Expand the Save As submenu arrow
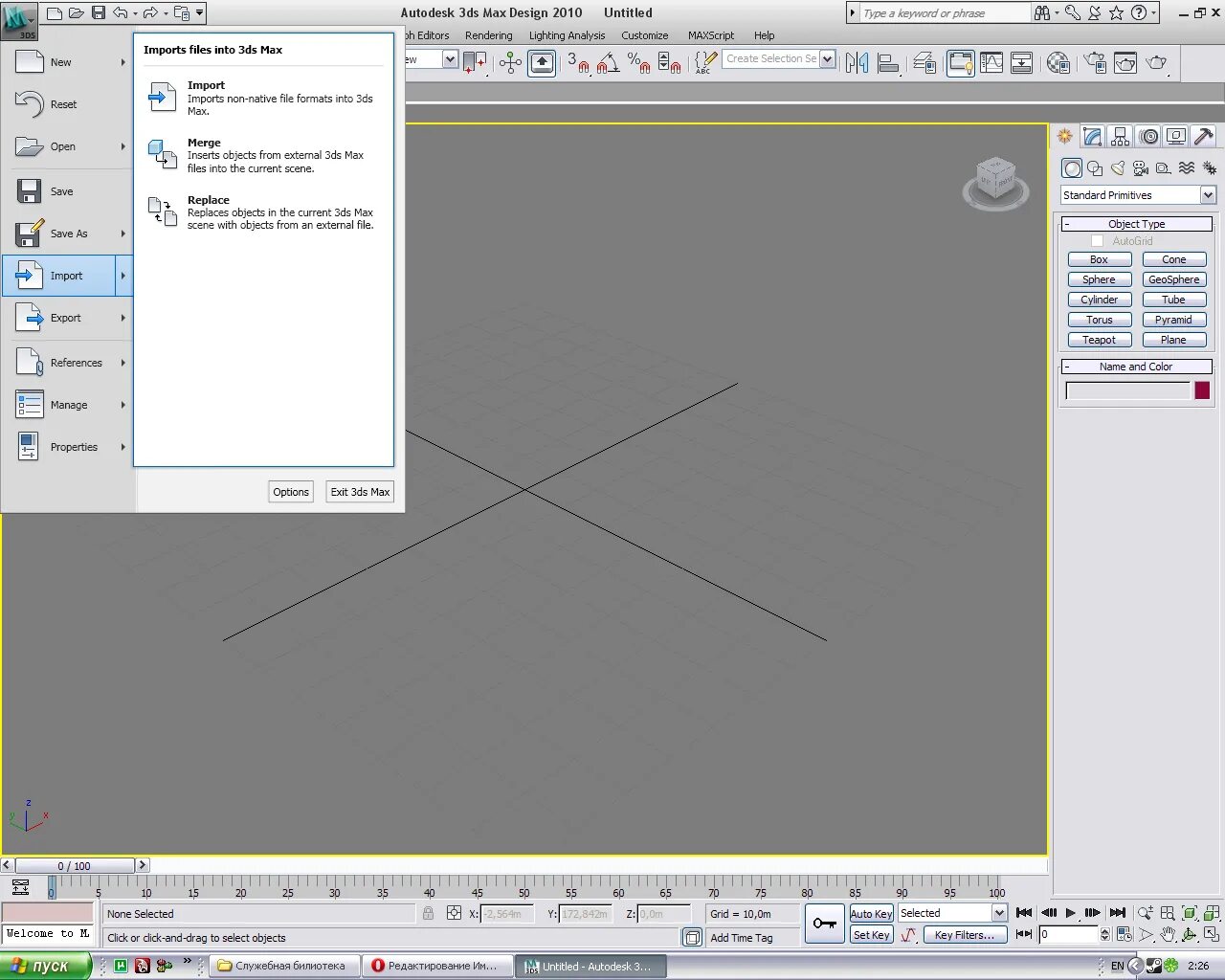Image resolution: width=1225 pixels, height=980 pixels. [x=123, y=234]
